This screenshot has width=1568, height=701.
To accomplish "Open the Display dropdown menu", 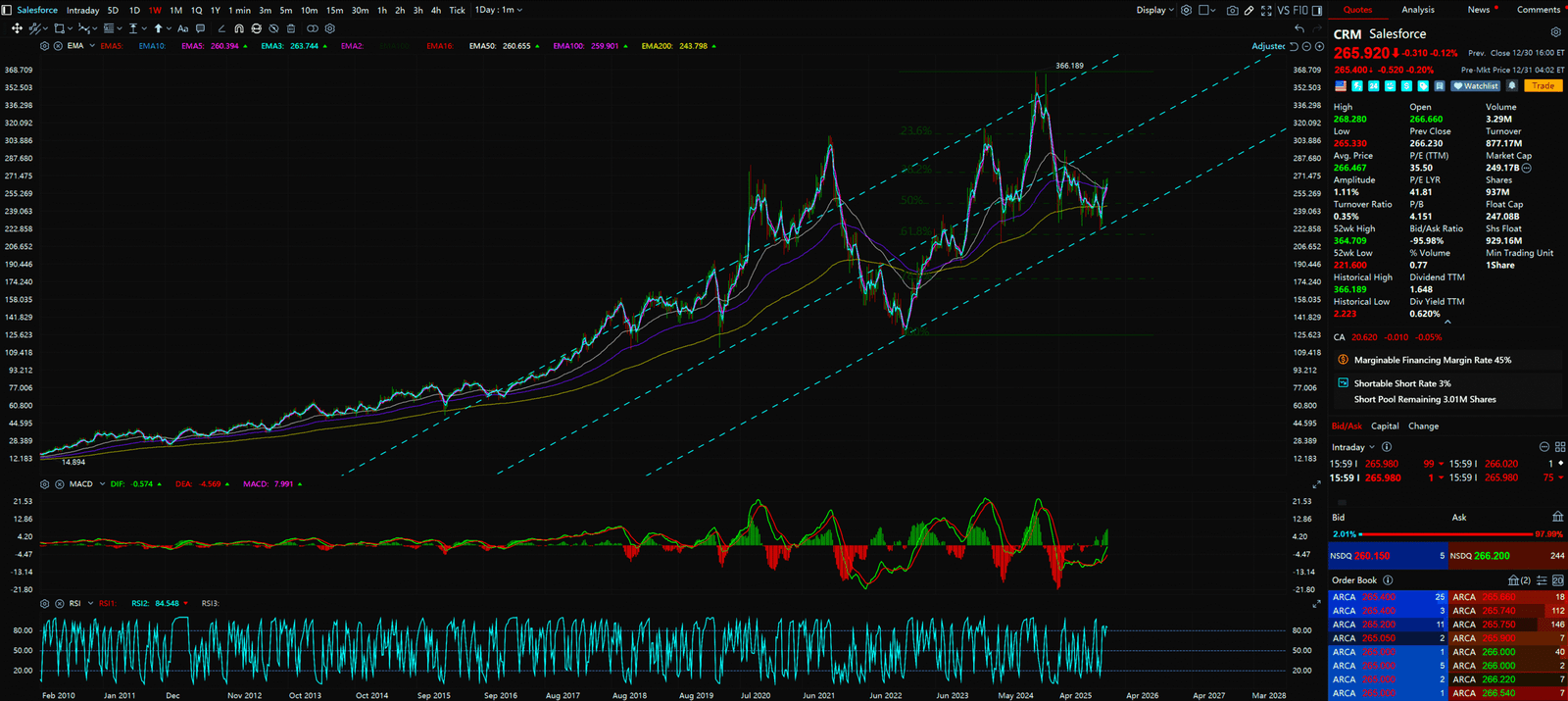I will pyautogui.click(x=1154, y=10).
